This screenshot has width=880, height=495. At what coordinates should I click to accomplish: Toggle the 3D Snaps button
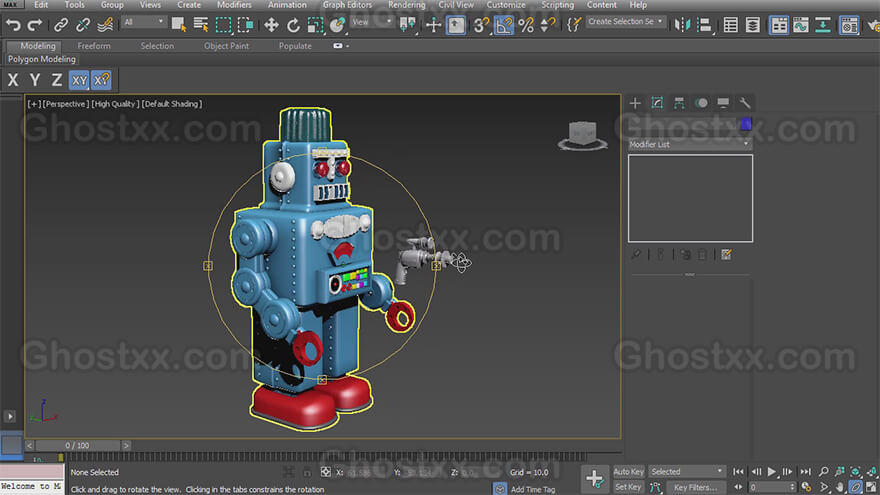pyautogui.click(x=481, y=25)
